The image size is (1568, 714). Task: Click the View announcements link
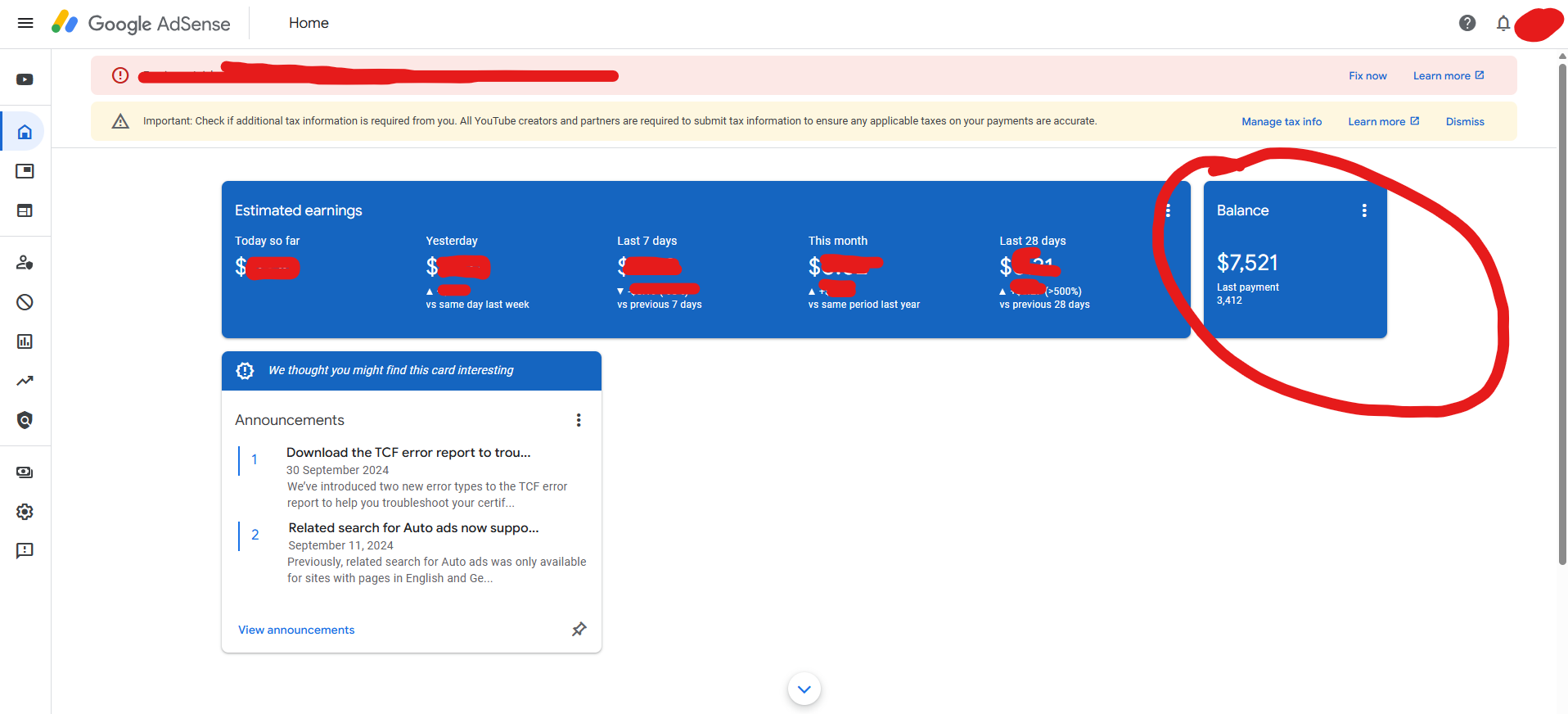click(x=296, y=630)
